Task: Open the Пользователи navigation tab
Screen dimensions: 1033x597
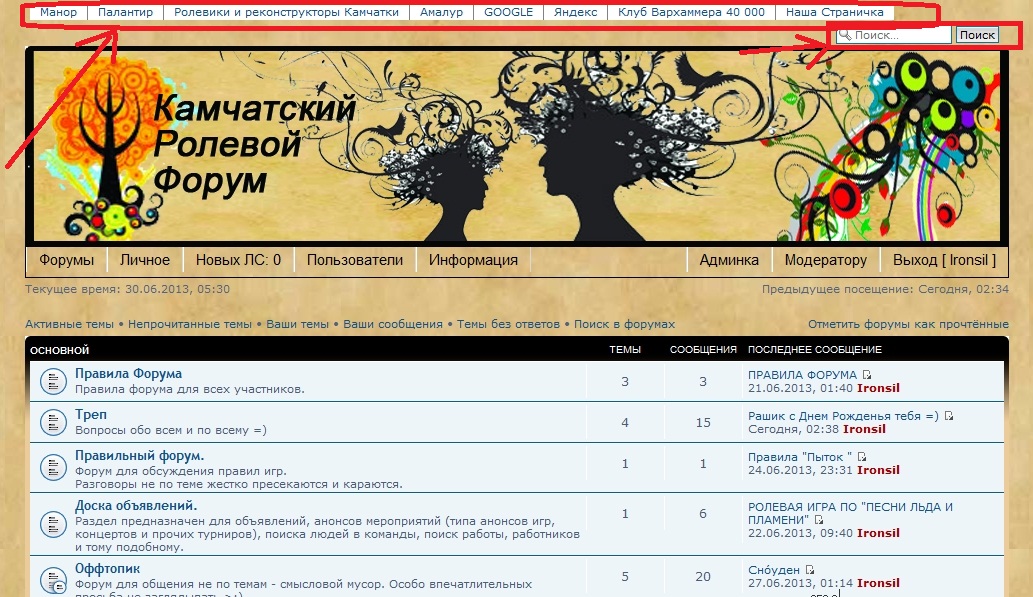Action: [354, 260]
